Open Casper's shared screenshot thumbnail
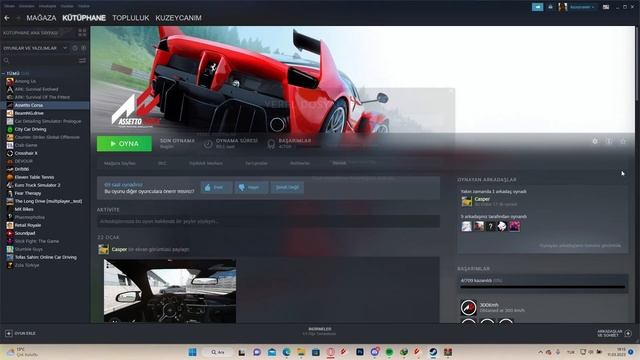This screenshot has width=640, height=360. click(170, 291)
